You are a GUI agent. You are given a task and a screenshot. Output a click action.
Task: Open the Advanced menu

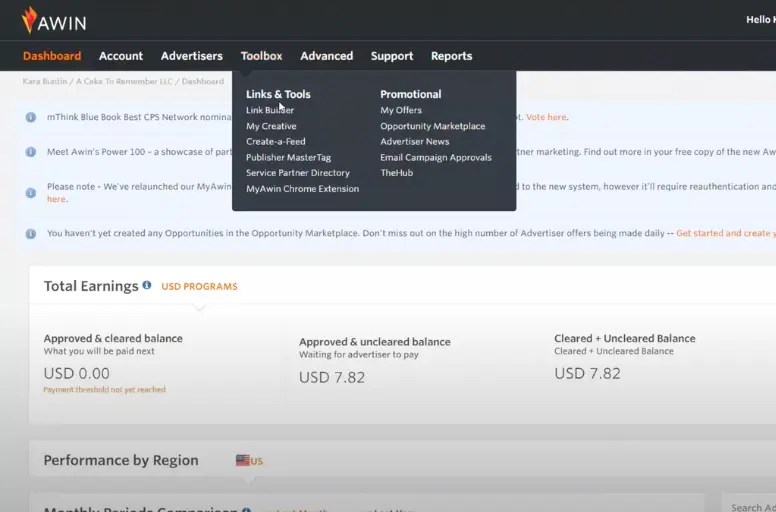[x=327, y=56]
